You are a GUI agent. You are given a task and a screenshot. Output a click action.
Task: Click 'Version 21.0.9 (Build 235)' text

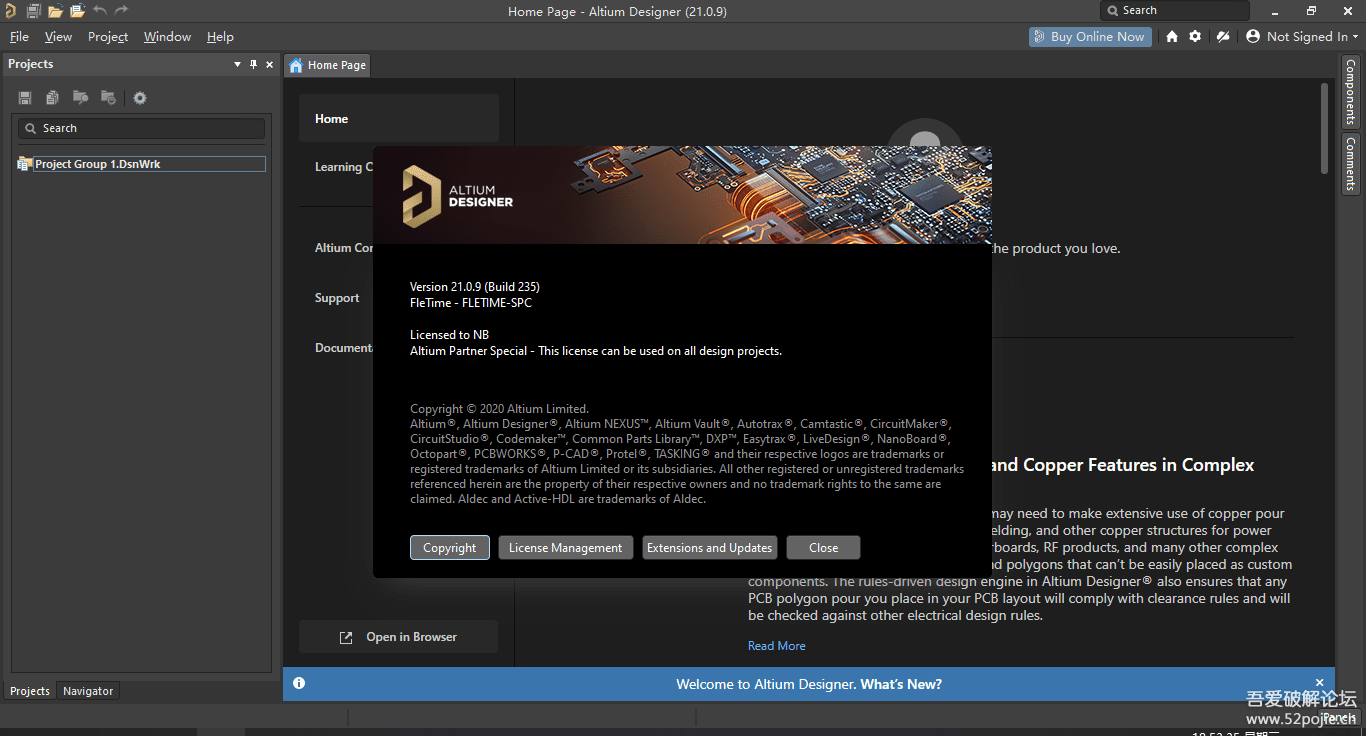475,287
